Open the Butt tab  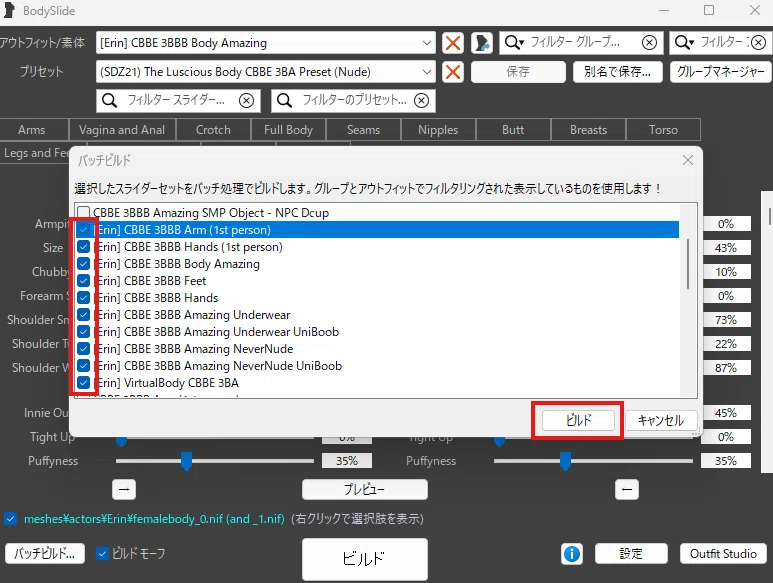coord(513,130)
